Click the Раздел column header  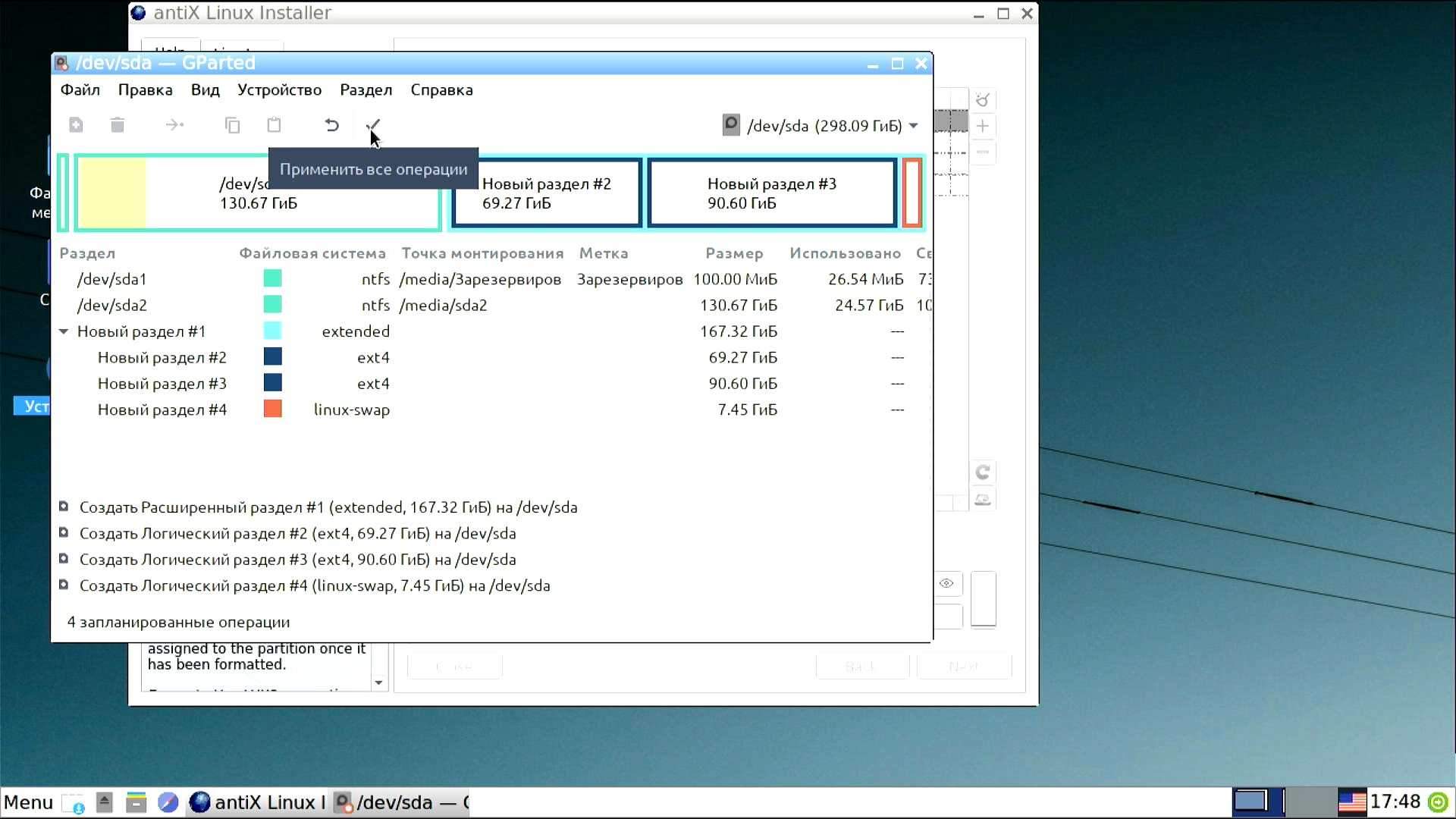point(87,253)
